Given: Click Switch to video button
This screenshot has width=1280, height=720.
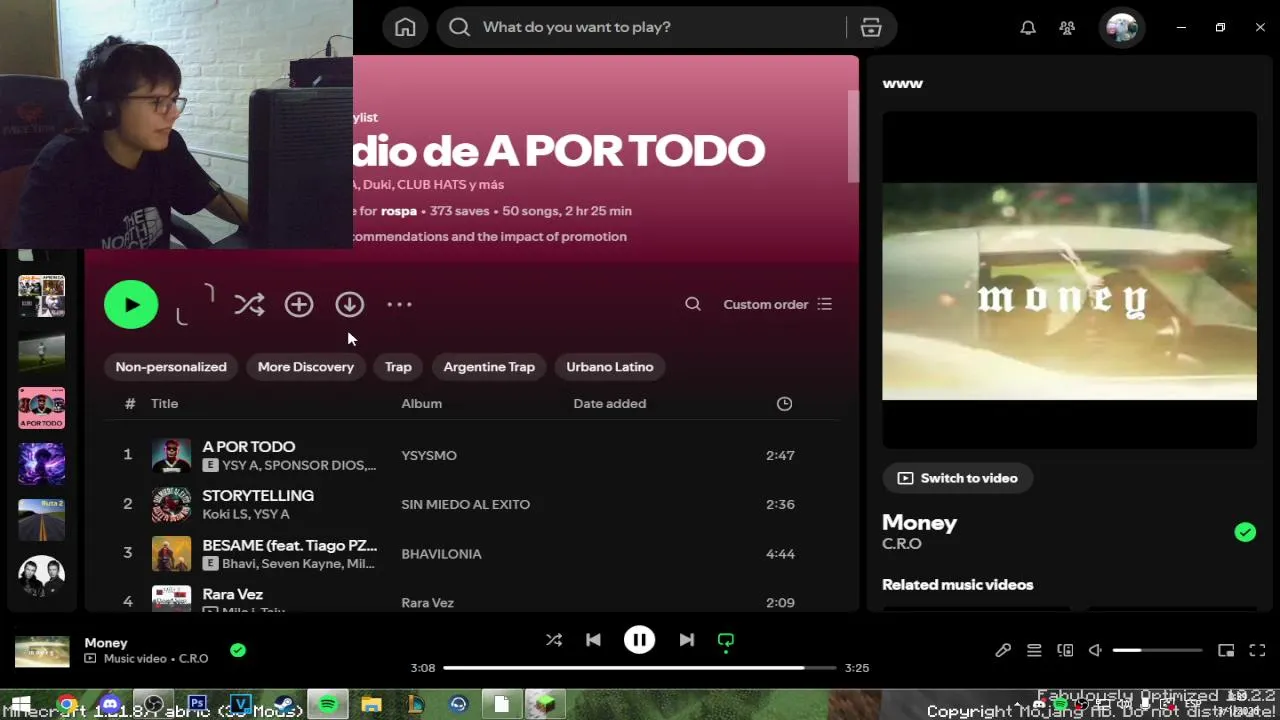Looking at the screenshot, I should [958, 478].
